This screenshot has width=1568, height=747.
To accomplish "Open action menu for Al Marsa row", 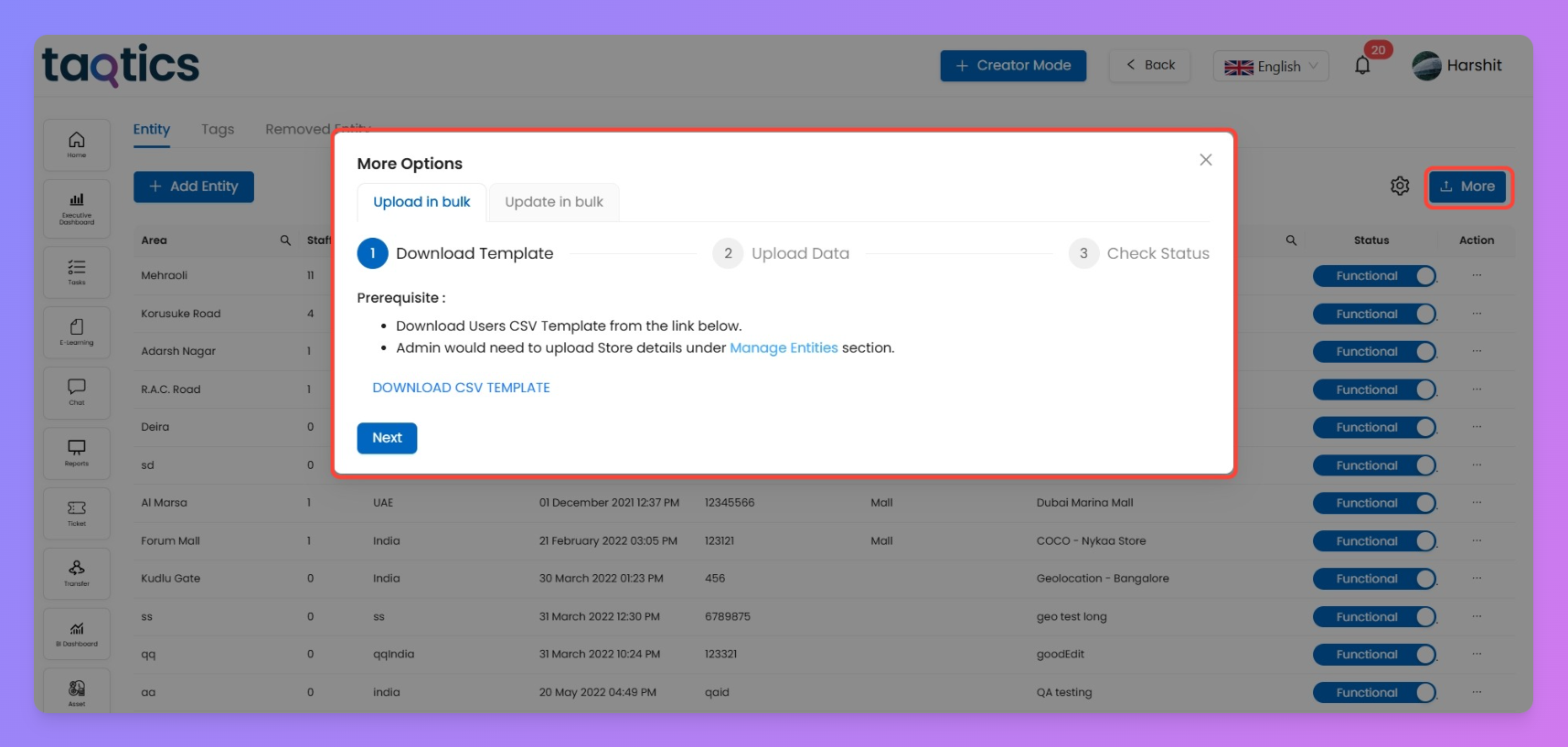I will tap(1477, 503).
